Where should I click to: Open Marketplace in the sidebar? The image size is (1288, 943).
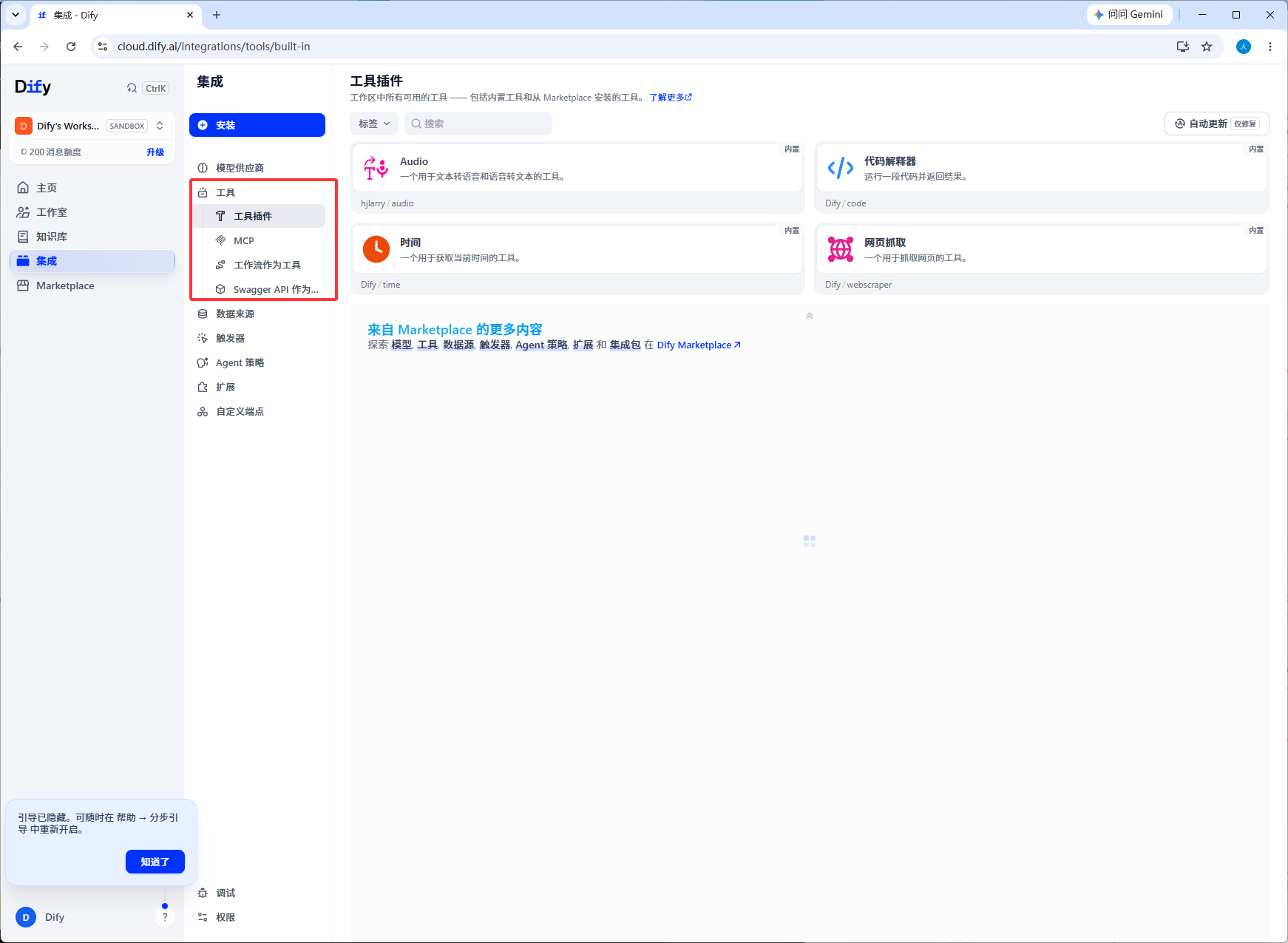(92, 285)
